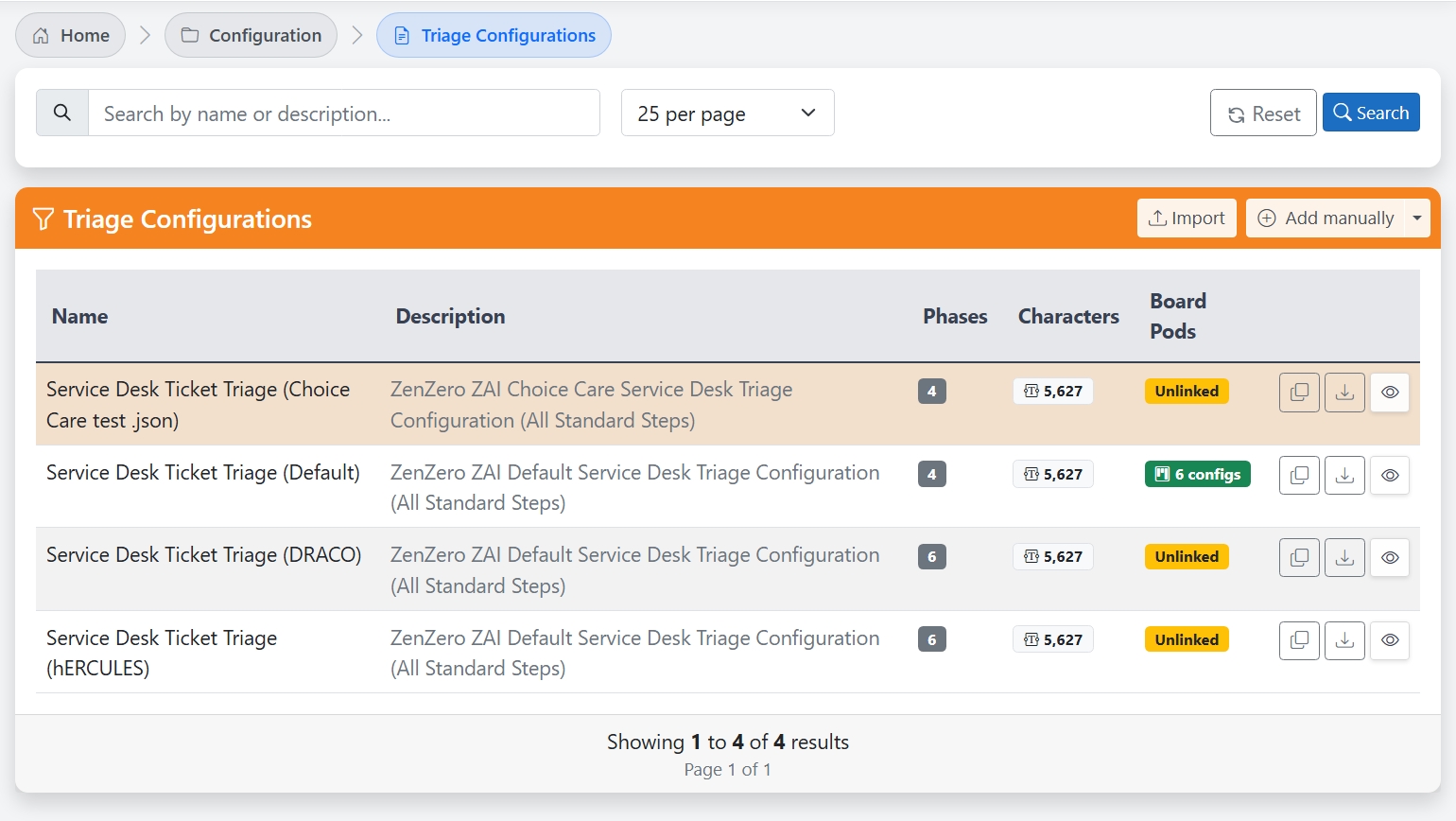The image size is (1456, 821).
Task: Click the 5,627 characters badge in Choice Care row
Action: pyautogui.click(x=1053, y=391)
